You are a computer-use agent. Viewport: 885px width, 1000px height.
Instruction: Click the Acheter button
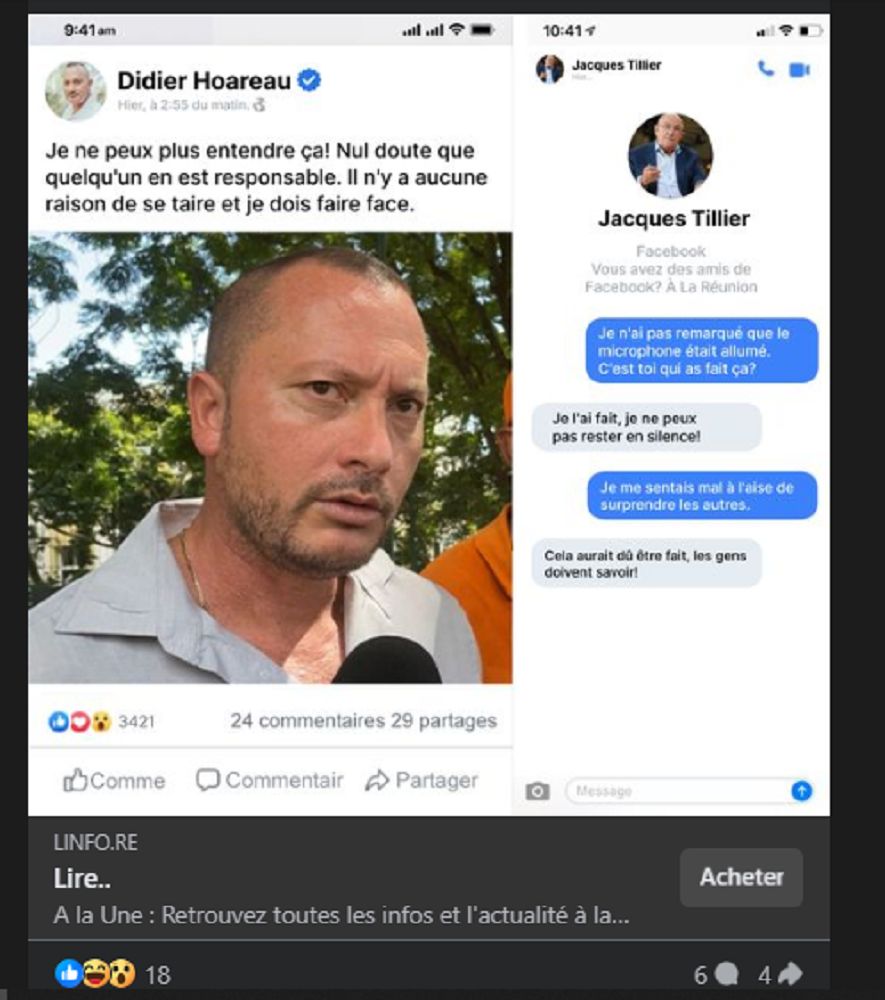click(x=741, y=877)
